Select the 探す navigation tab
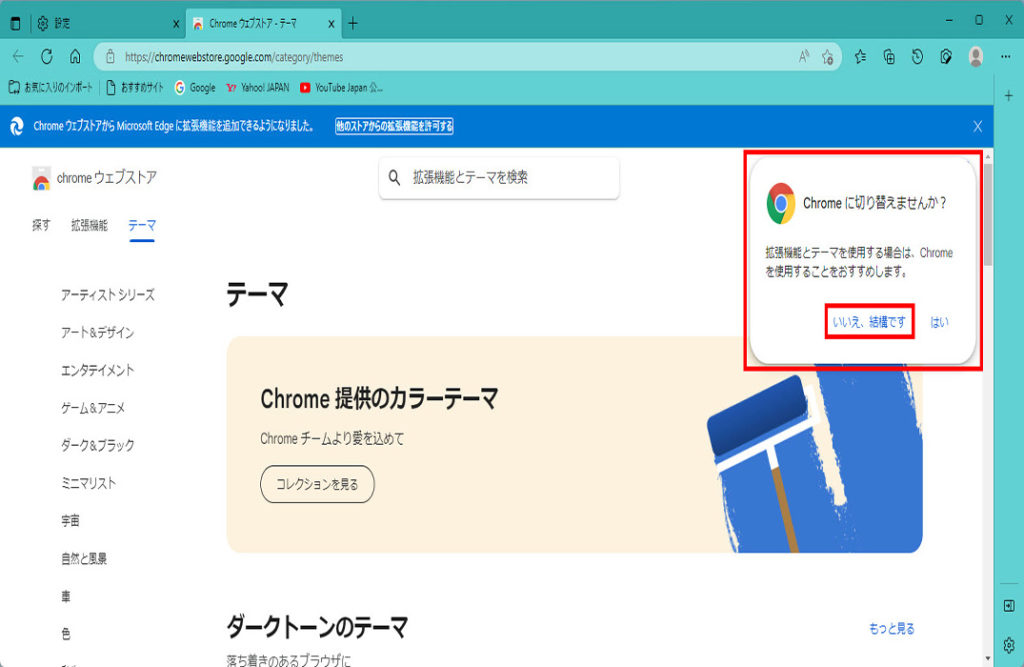1024x667 pixels. click(x=41, y=226)
